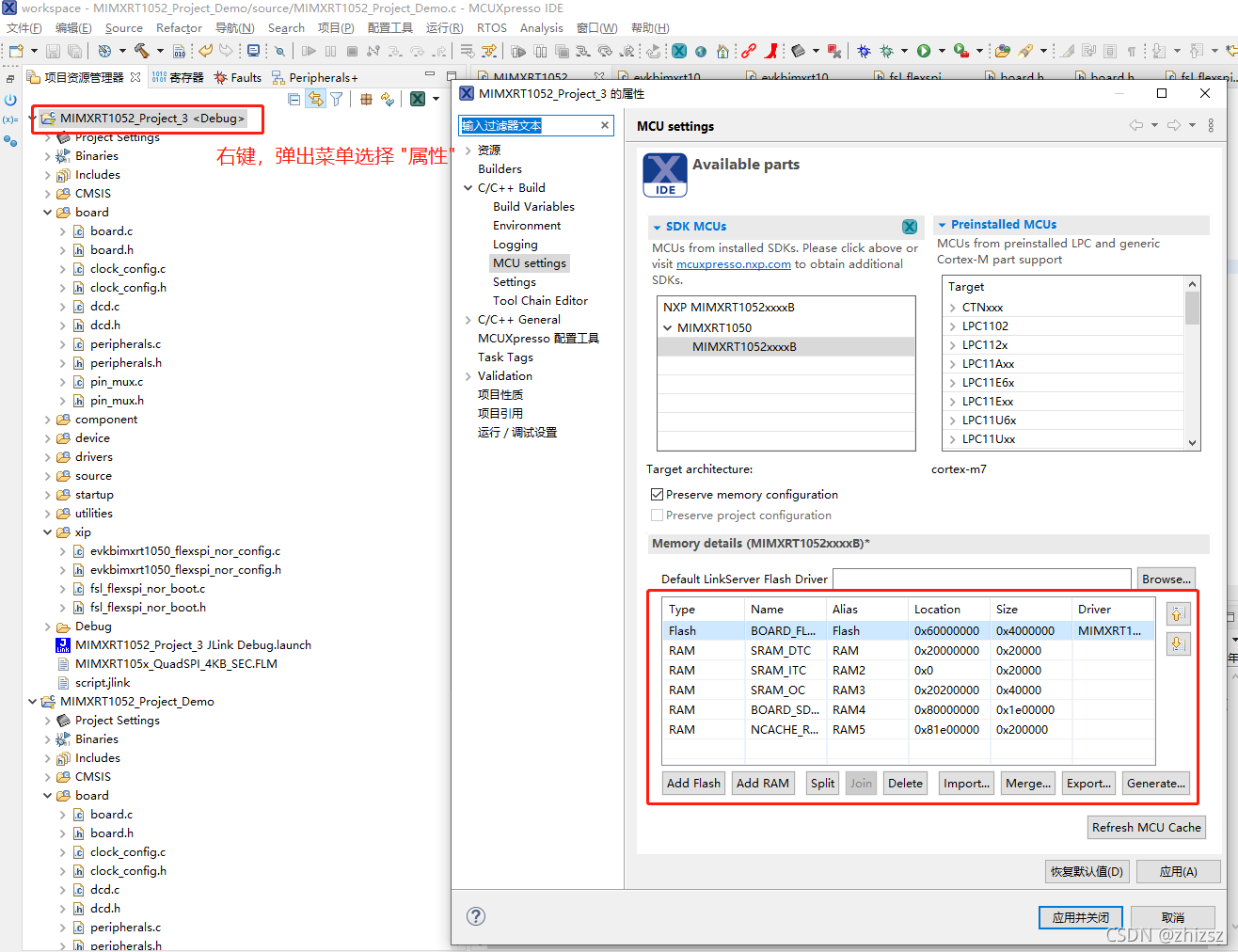This screenshot has width=1238, height=952.
Task: Open the Refactor menu
Action: pyautogui.click(x=179, y=28)
